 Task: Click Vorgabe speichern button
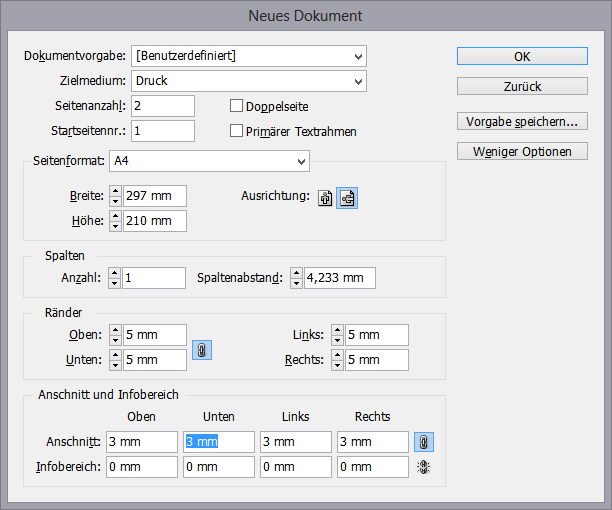coord(522,122)
